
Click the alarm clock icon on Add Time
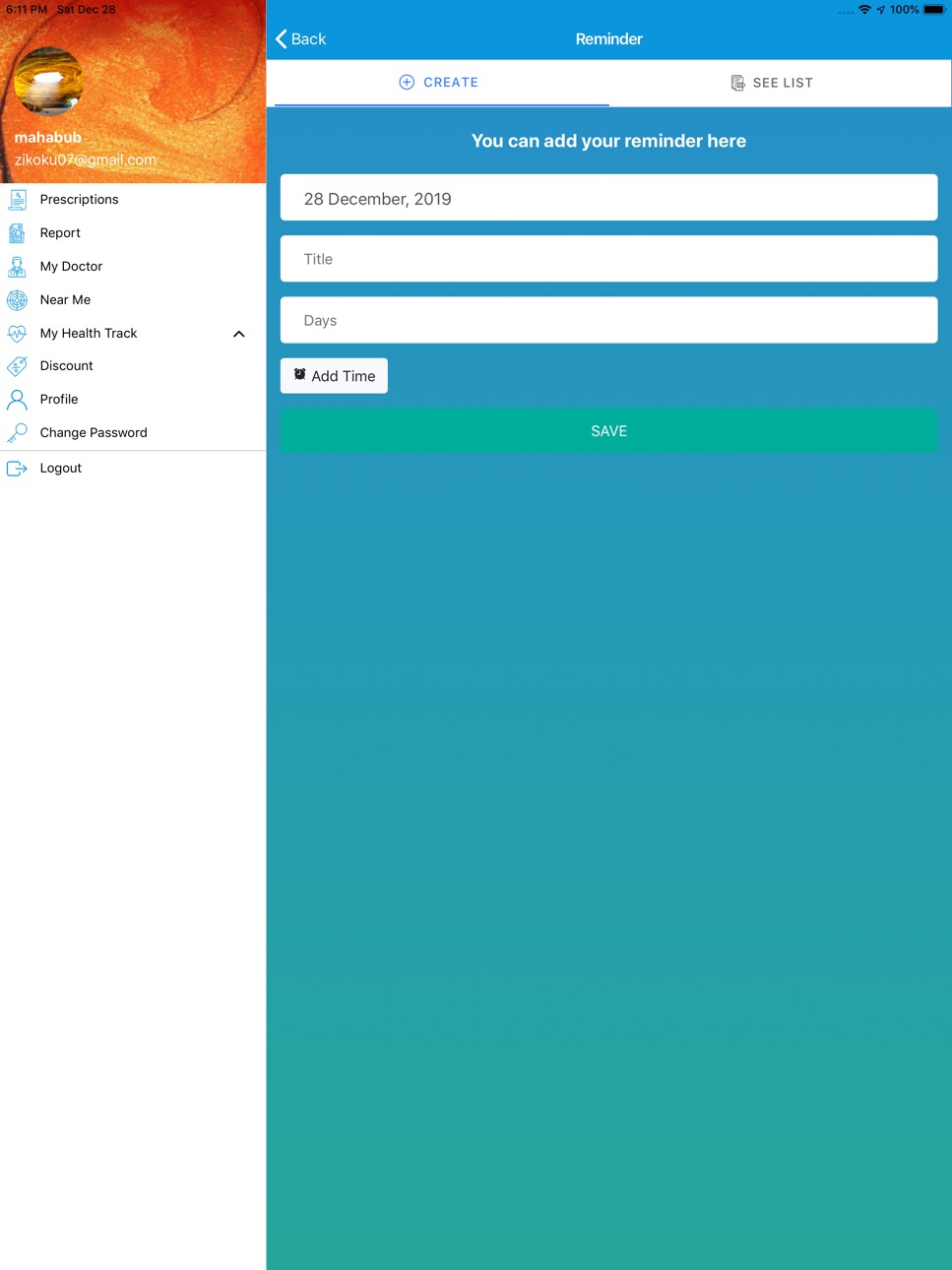pyautogui.click(x=300, y=374)
